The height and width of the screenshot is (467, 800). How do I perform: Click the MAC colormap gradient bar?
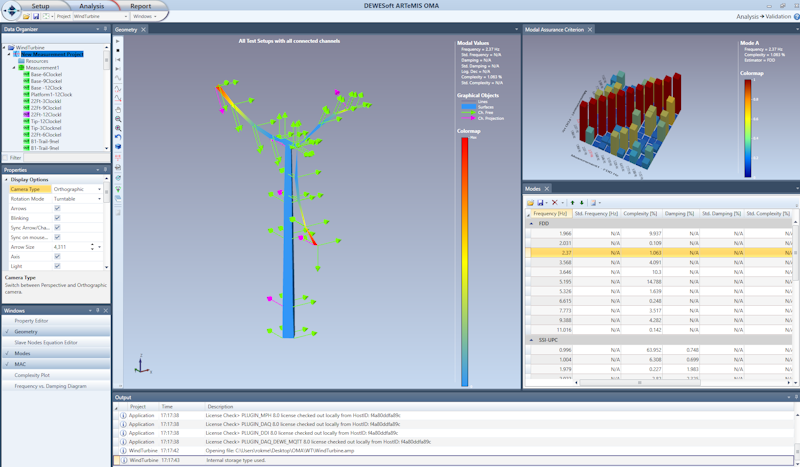(x=747, y=129)
